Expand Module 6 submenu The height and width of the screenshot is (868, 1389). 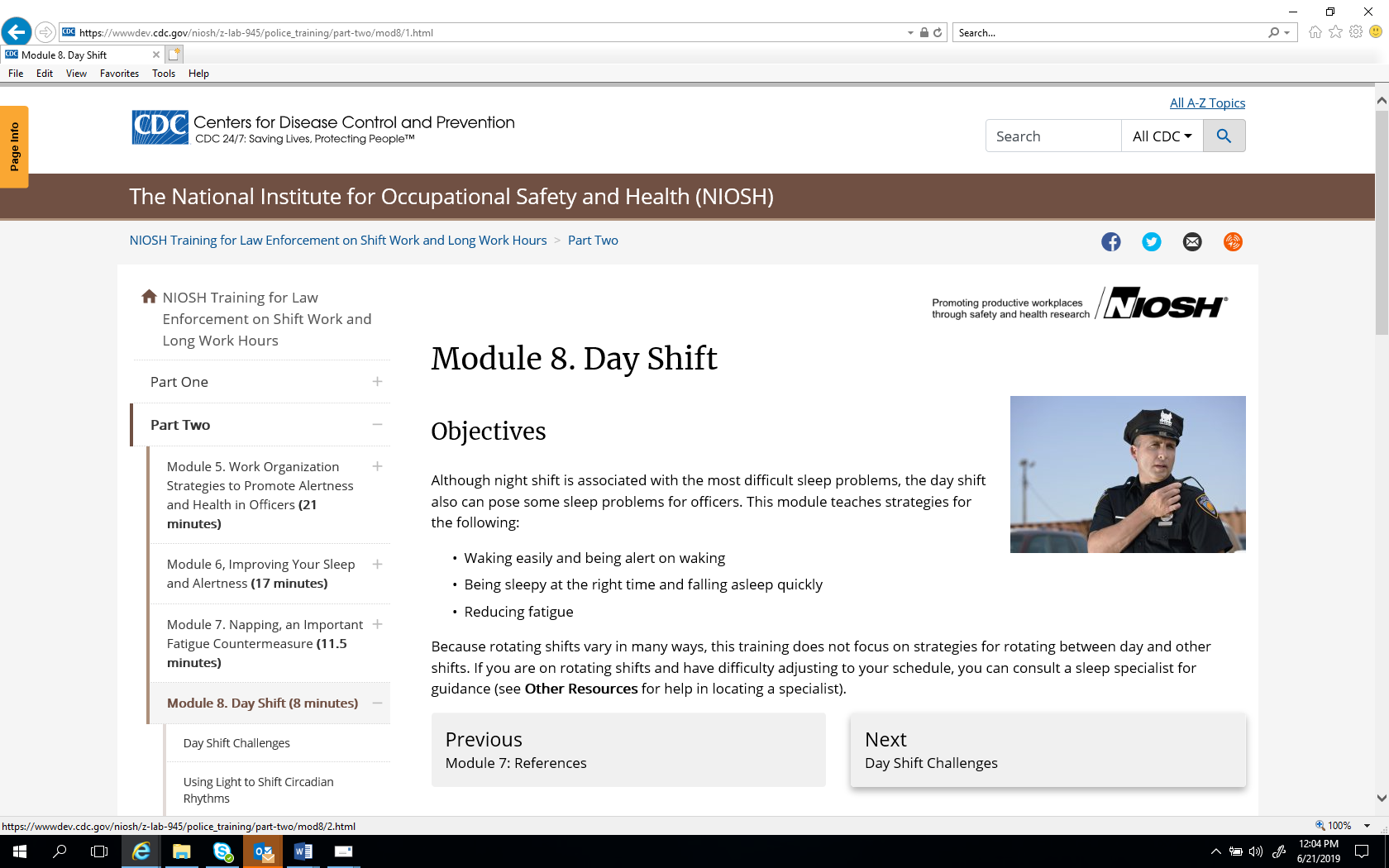tap(377, 564)
